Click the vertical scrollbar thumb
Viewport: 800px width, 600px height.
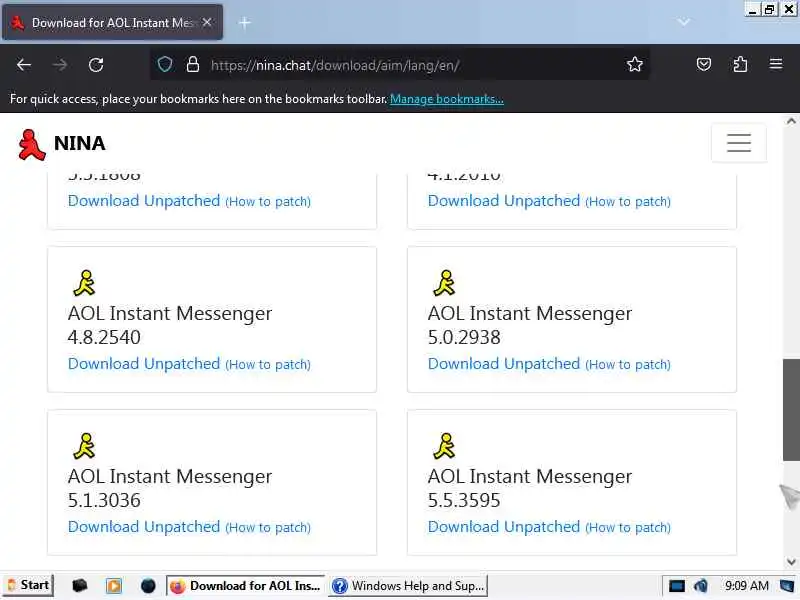pos(791,410)
